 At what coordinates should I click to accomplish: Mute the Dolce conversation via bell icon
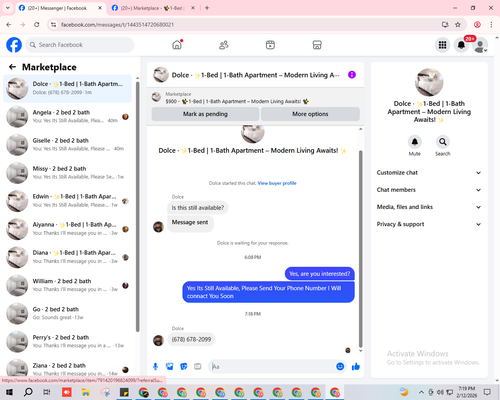click(x=415, y=142)
